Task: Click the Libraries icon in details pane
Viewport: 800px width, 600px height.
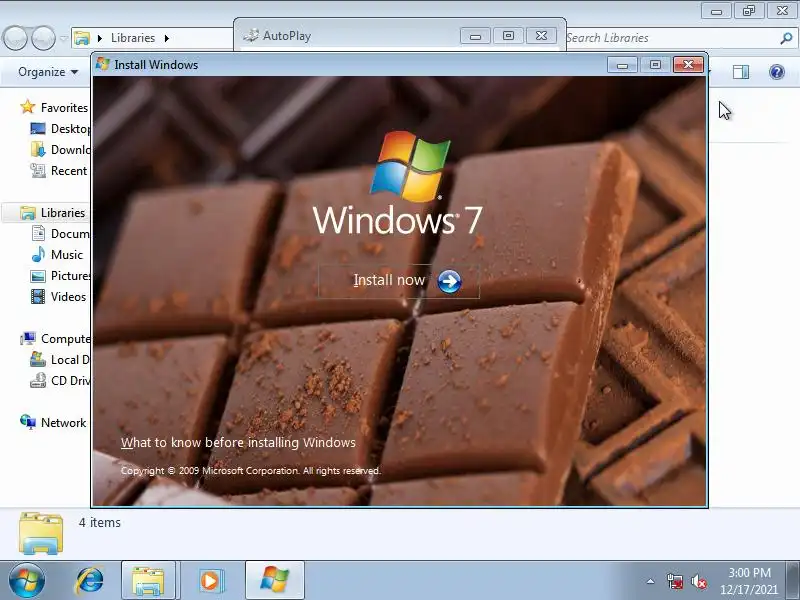Action: [41, 533]
